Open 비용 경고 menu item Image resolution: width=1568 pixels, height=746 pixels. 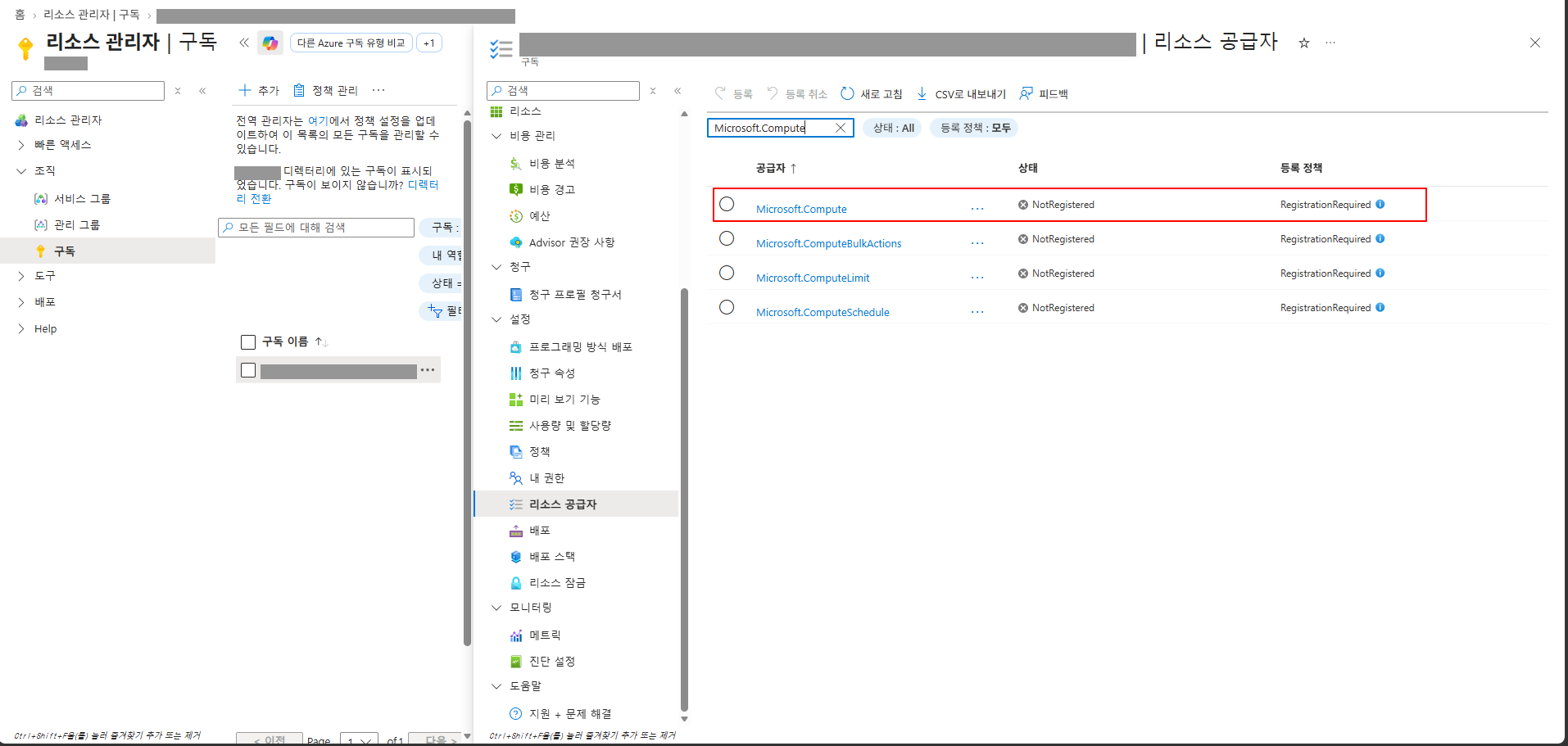(x=551, y=190)
